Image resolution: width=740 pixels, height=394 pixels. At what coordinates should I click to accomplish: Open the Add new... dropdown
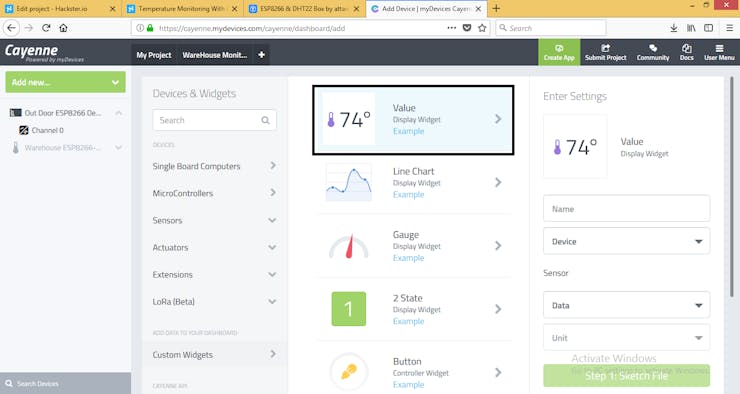click(x=66, y=82)
